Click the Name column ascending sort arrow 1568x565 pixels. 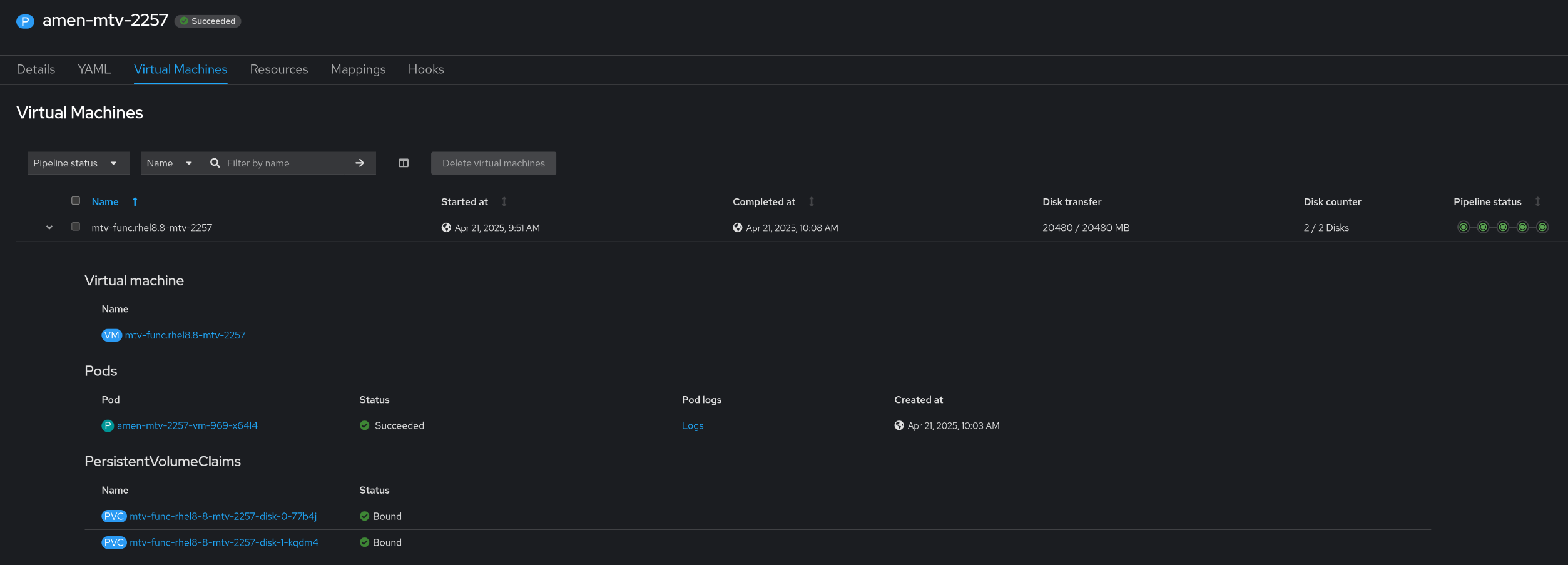135,201
